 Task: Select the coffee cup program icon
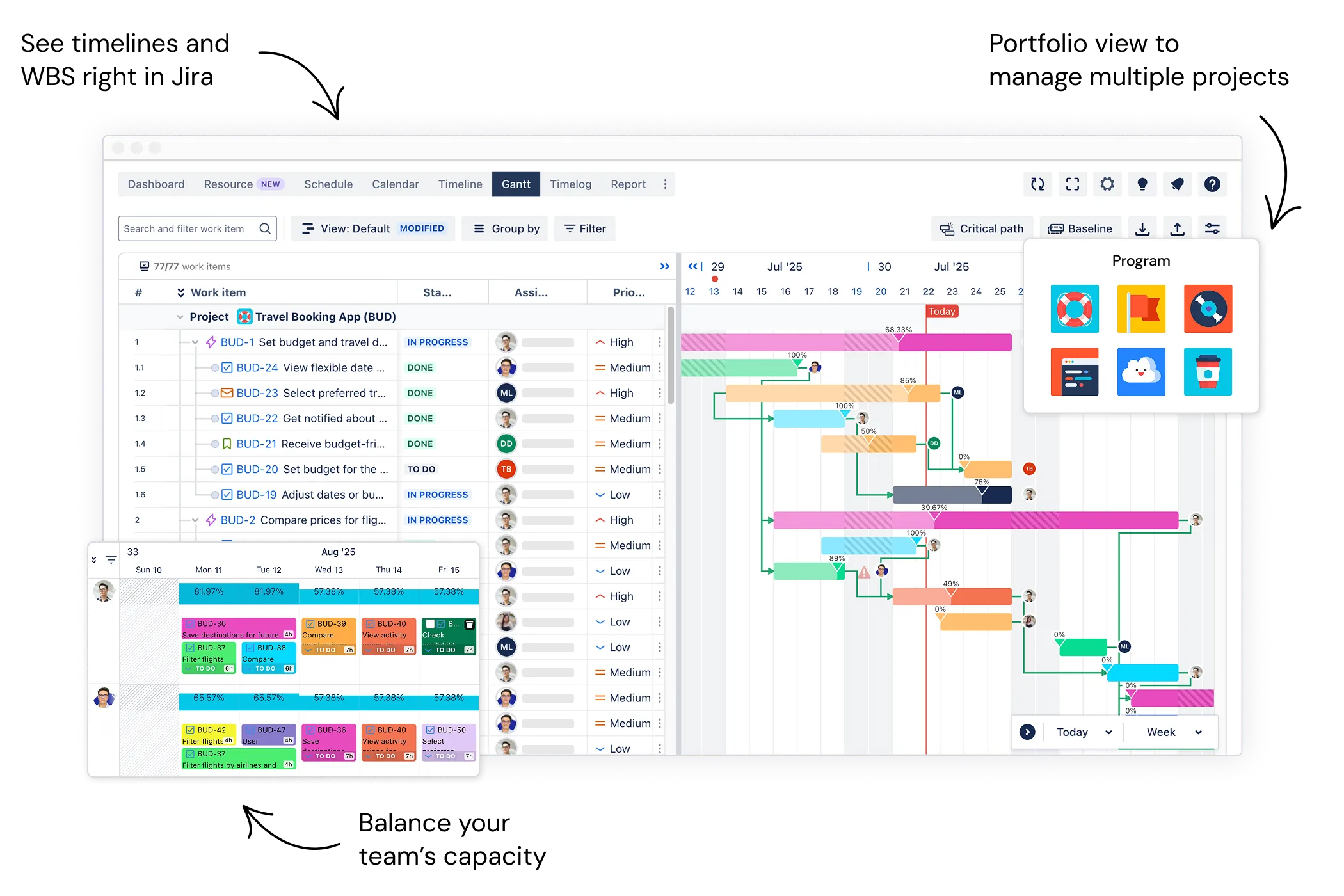1208,372
